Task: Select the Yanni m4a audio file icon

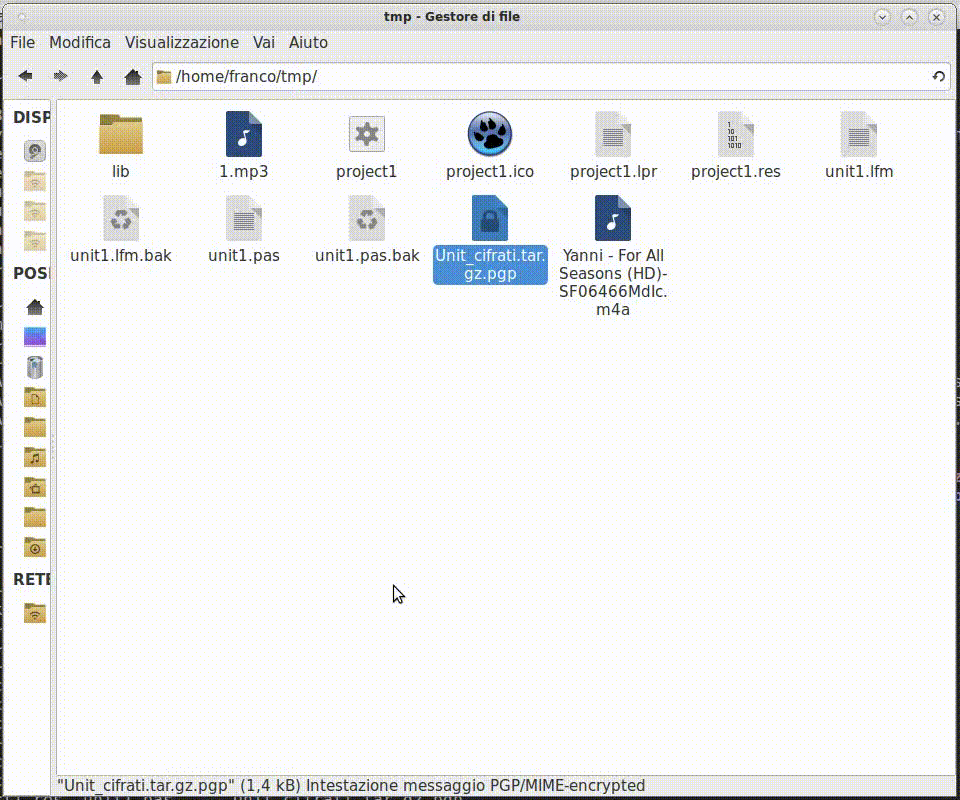Action: pos(613,219)
